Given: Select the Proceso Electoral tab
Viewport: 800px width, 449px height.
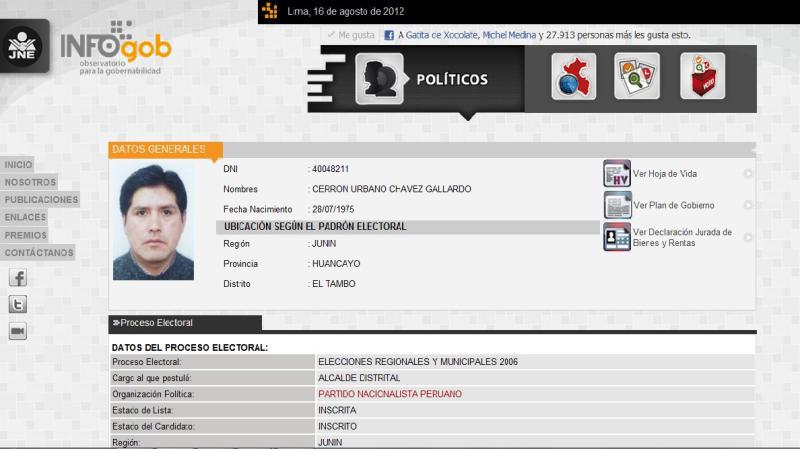Looking at the screenshot, I should coord(185,323).
